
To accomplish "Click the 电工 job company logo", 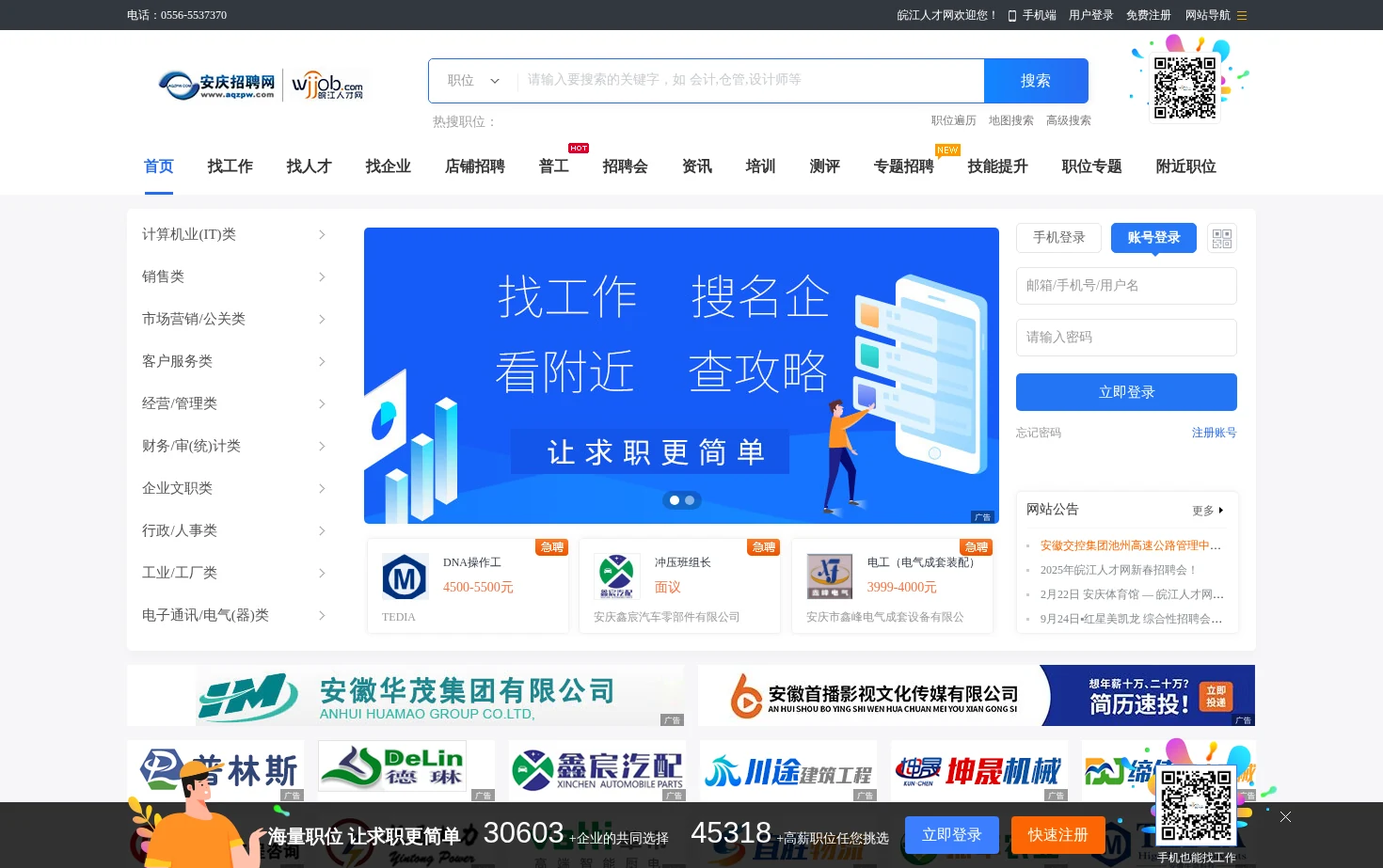I will coord(829,576).
